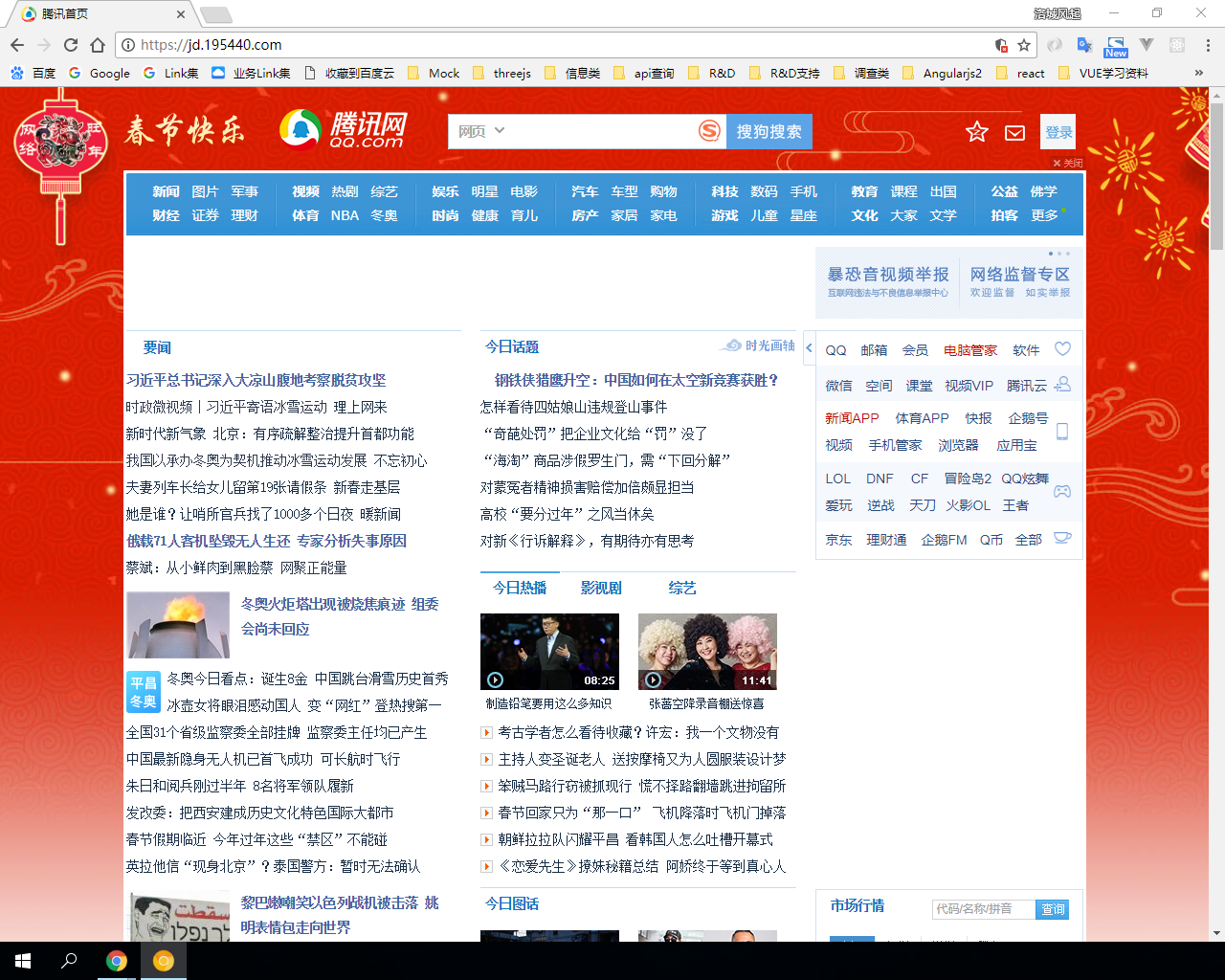Open the 网络监督专区 banner
The image size is (1225, 980).
1020,281
